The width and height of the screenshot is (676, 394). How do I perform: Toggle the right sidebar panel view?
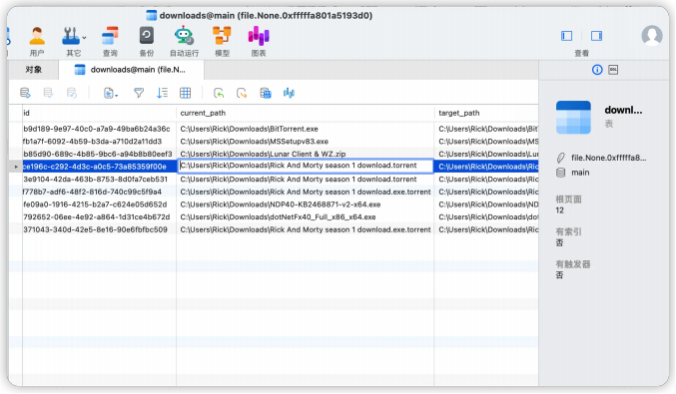596,36
